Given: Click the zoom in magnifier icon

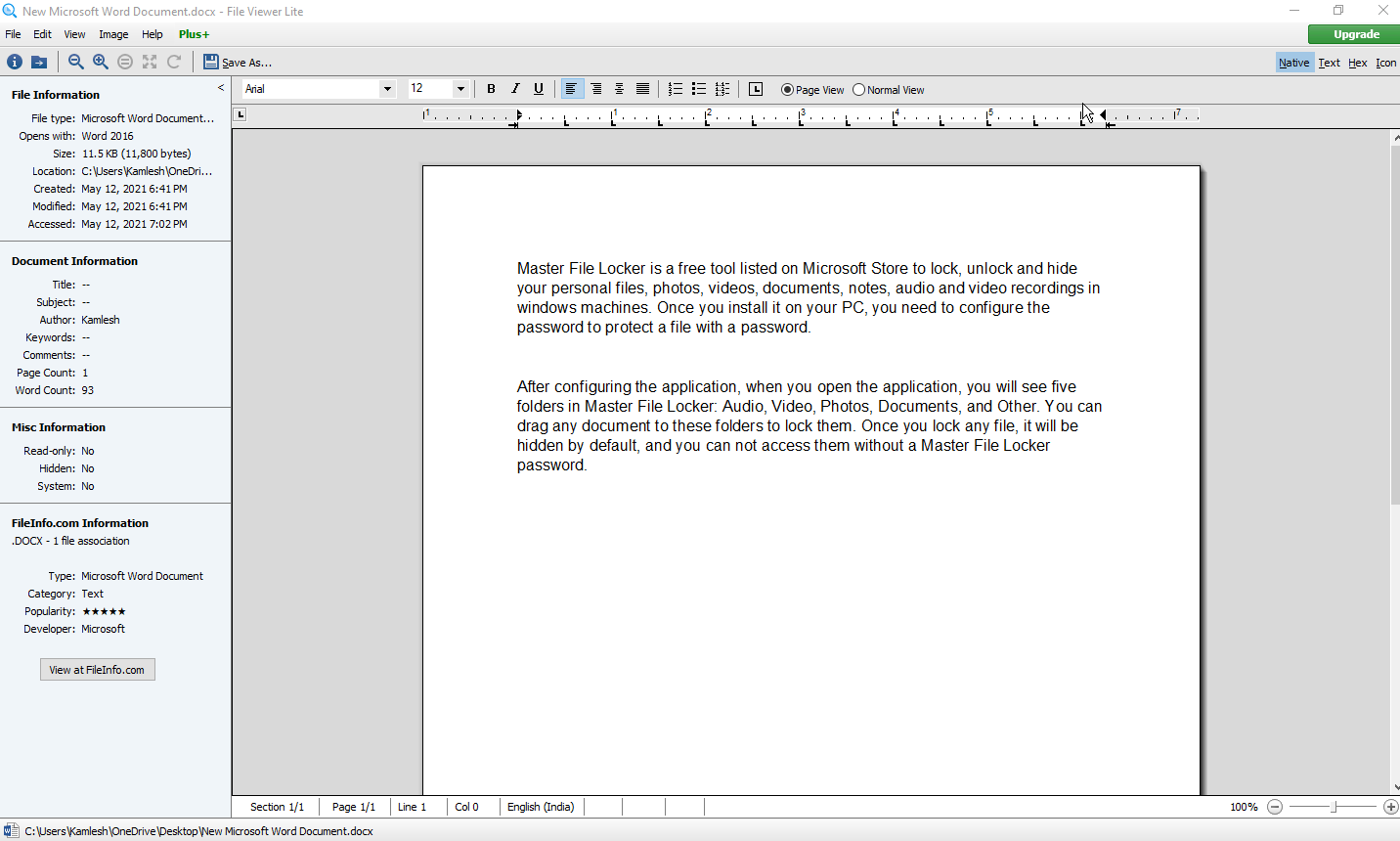Looking at the screenshot, I should pos(101,62).
